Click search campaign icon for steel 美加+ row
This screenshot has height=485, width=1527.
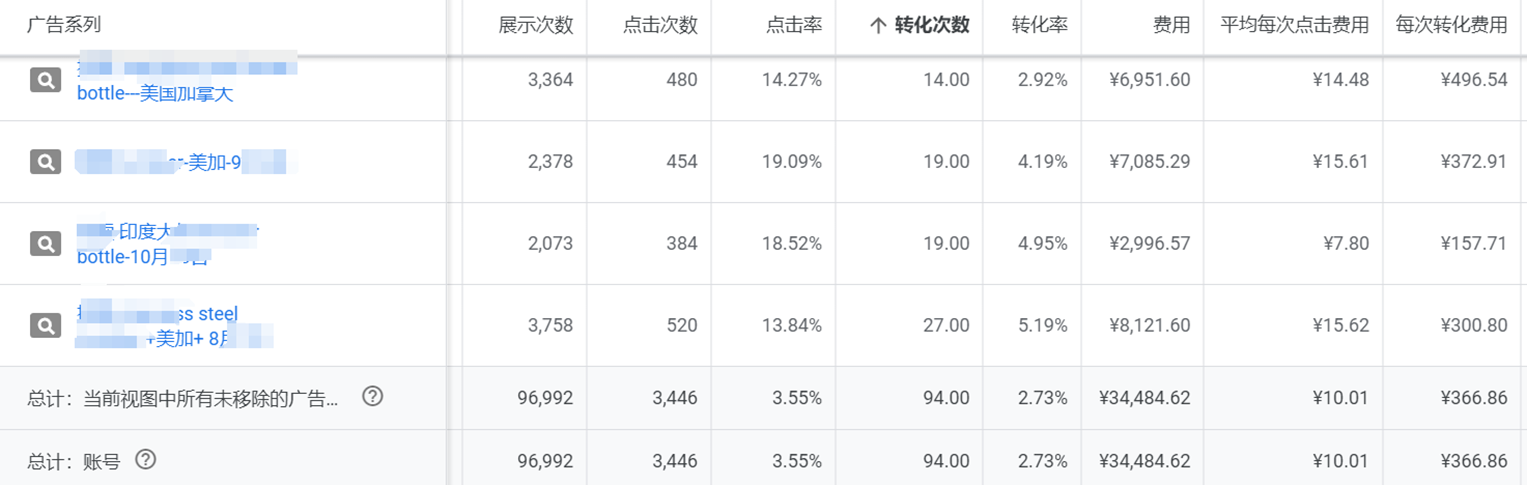[45, 325]
